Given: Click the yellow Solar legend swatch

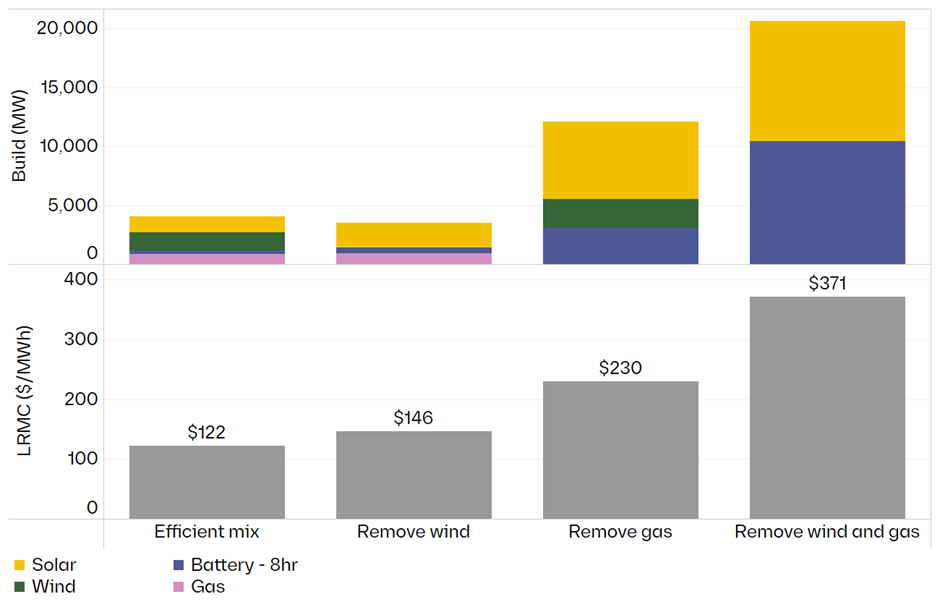Looking at the screenshot, I should [x=18, y=566].
